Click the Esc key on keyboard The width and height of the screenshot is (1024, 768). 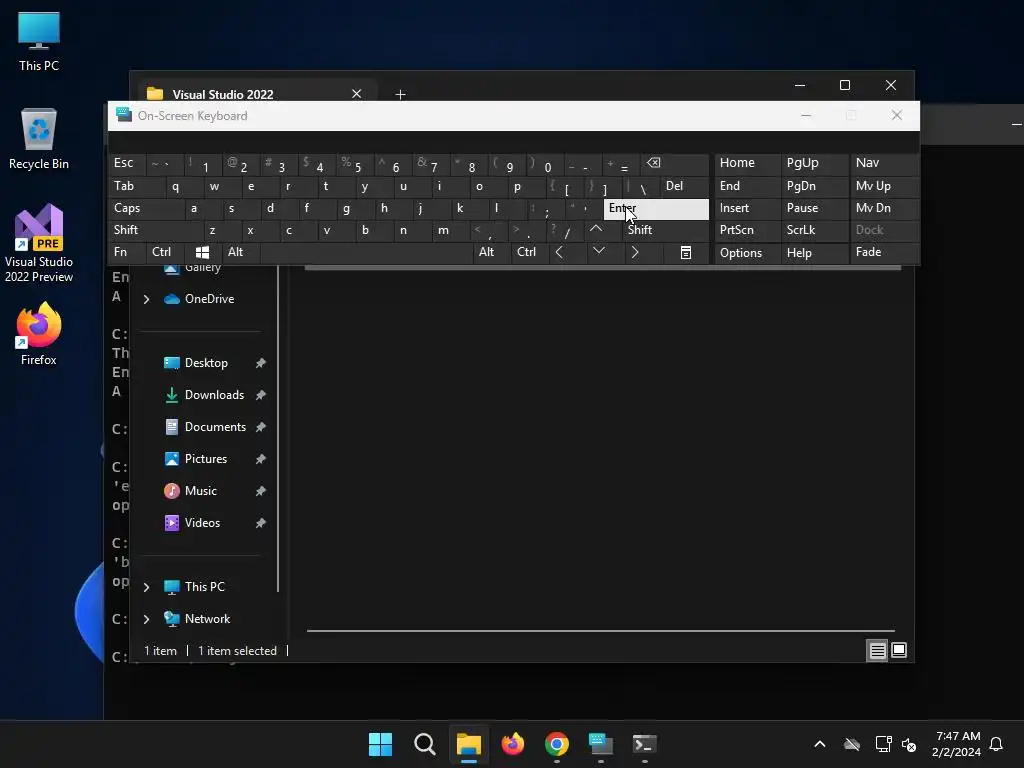pyautogui.click(x=127, y=163)
